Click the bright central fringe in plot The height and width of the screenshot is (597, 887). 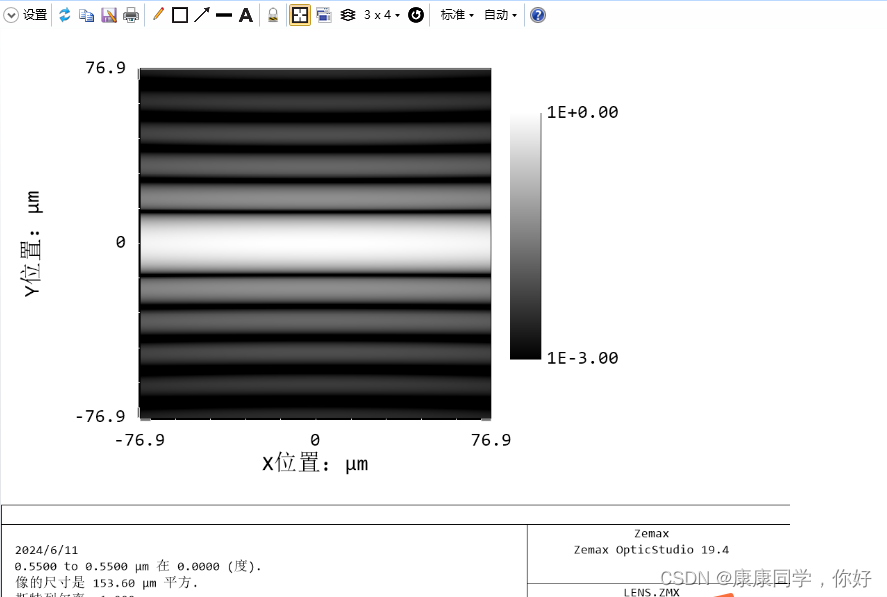(315, 243)
